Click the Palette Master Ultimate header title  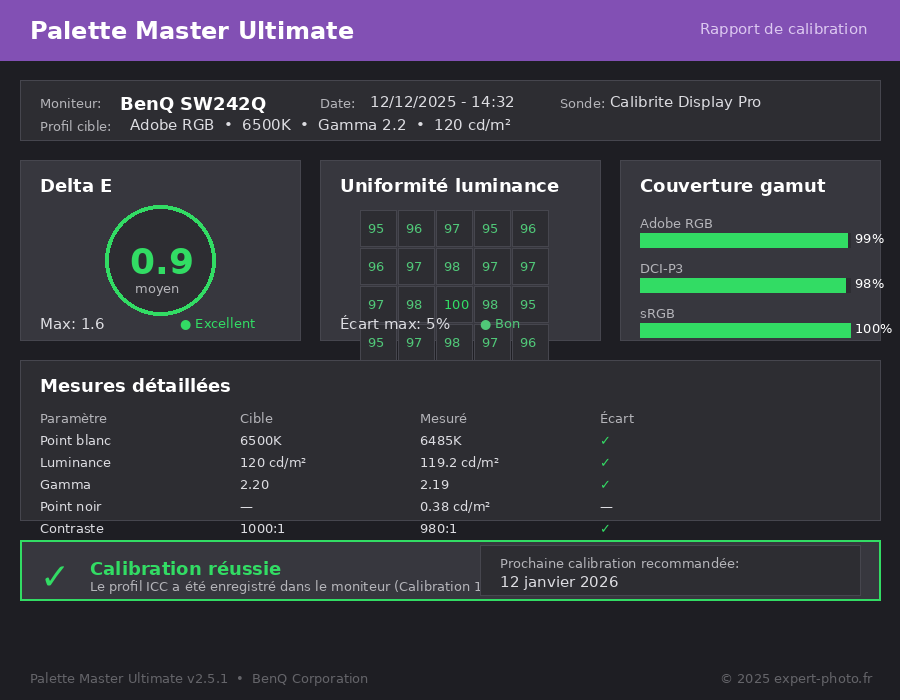192,31
